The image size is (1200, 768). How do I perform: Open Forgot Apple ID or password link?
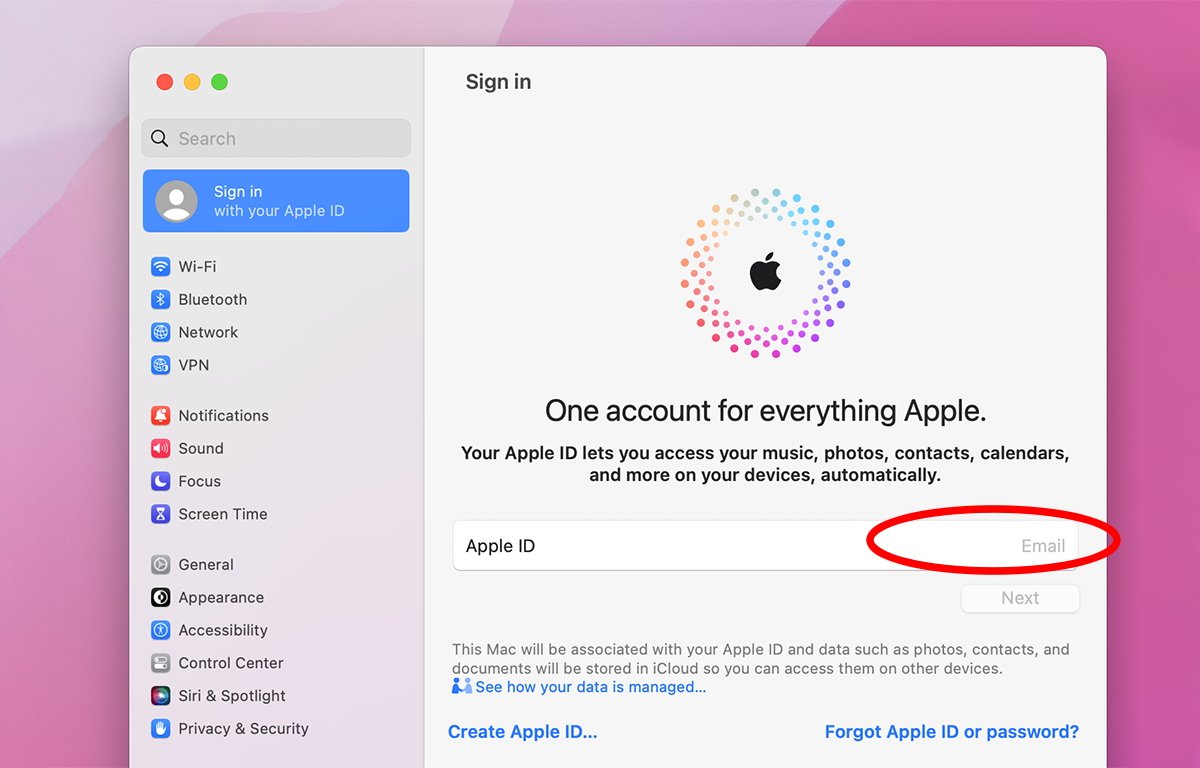coord(951,732)
